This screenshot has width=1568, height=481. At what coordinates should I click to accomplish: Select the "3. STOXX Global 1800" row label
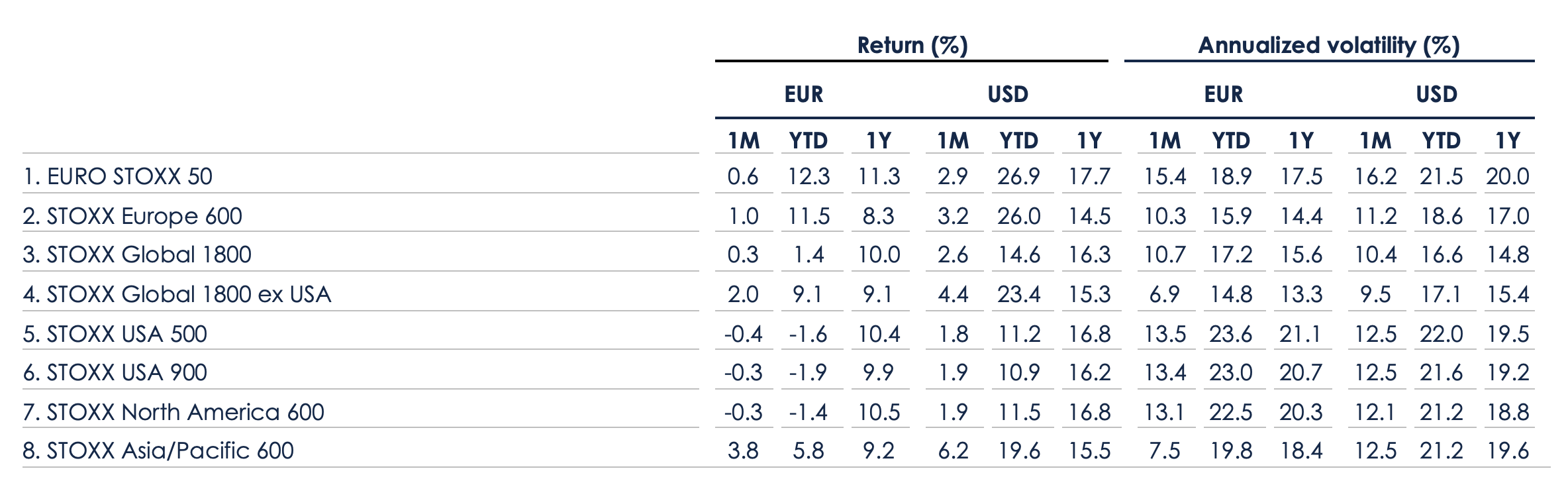click(137, 254)
